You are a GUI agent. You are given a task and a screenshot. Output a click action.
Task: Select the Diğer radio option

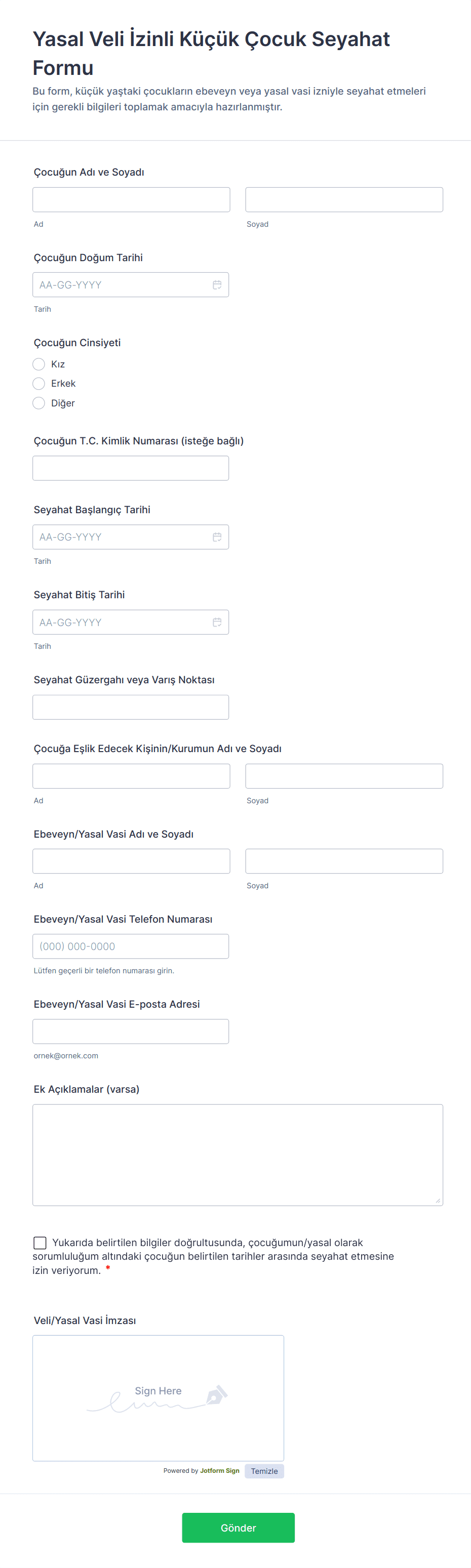click(39, 403)
